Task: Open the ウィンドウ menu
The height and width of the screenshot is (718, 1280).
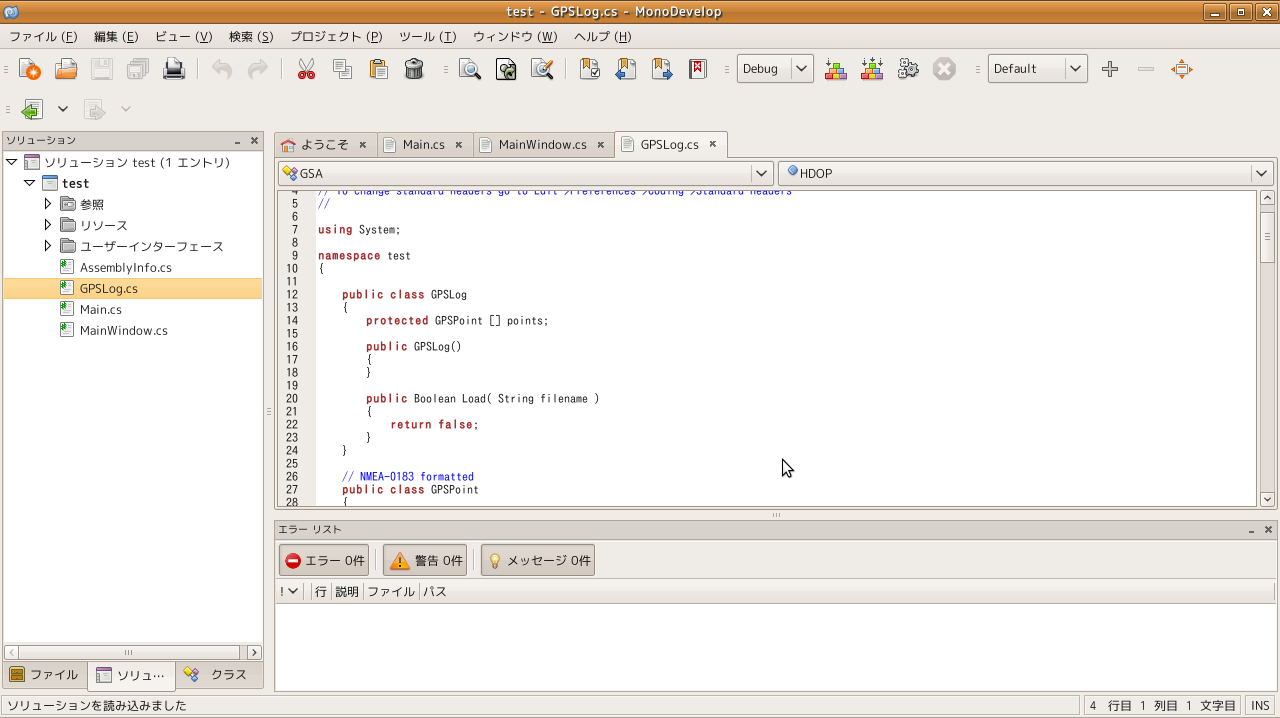Action: point(515,37)
